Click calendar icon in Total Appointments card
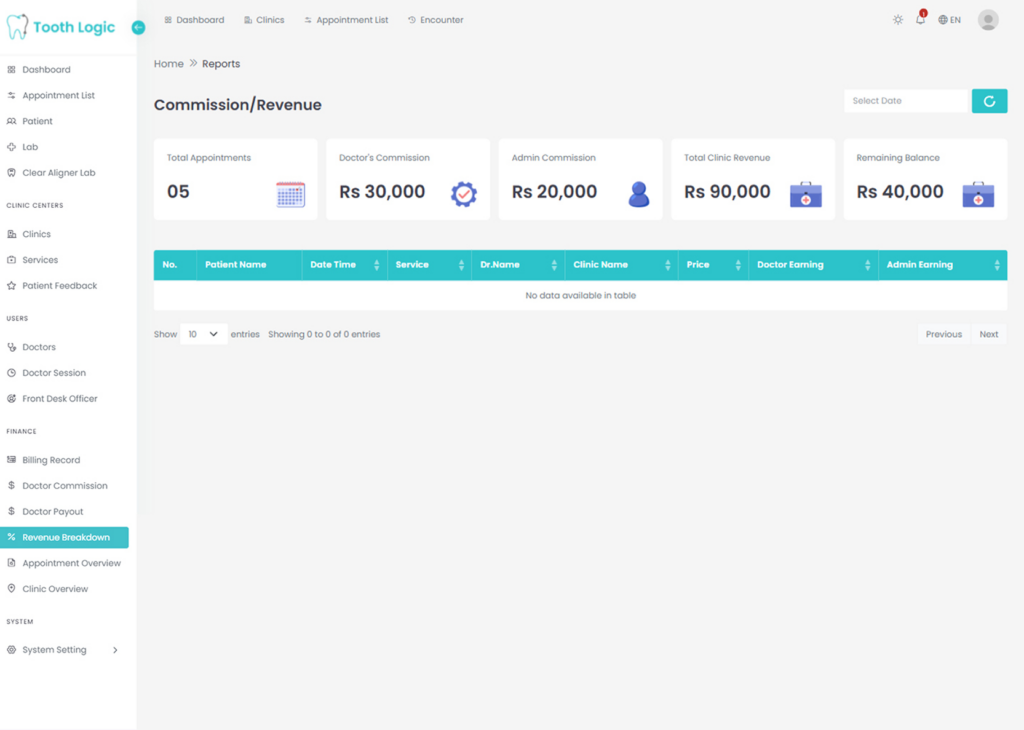Image resolution: width=1024 pixels, height=730 pixels. point(291,195)
